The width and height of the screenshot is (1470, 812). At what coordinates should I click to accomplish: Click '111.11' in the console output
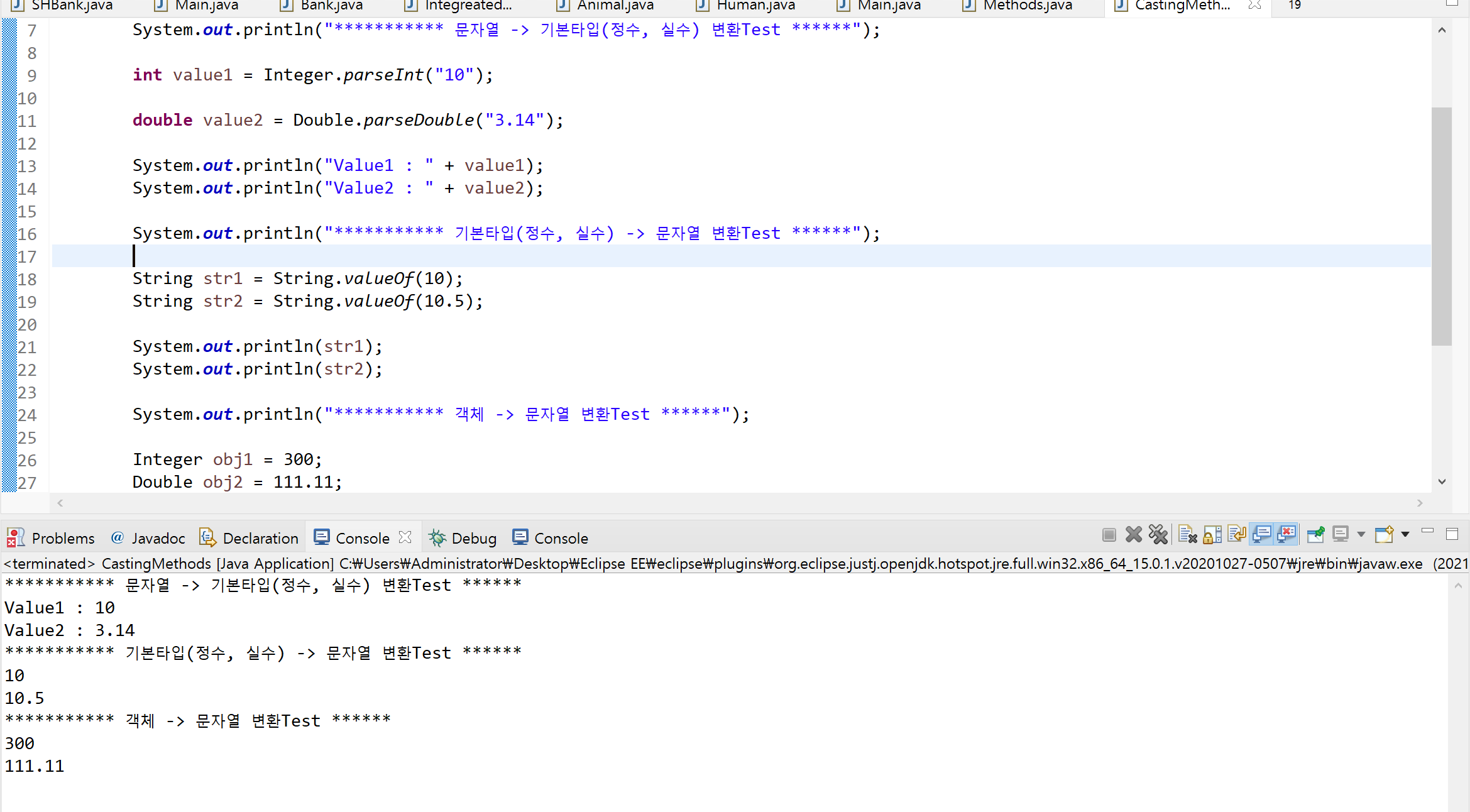pos(35,766)
